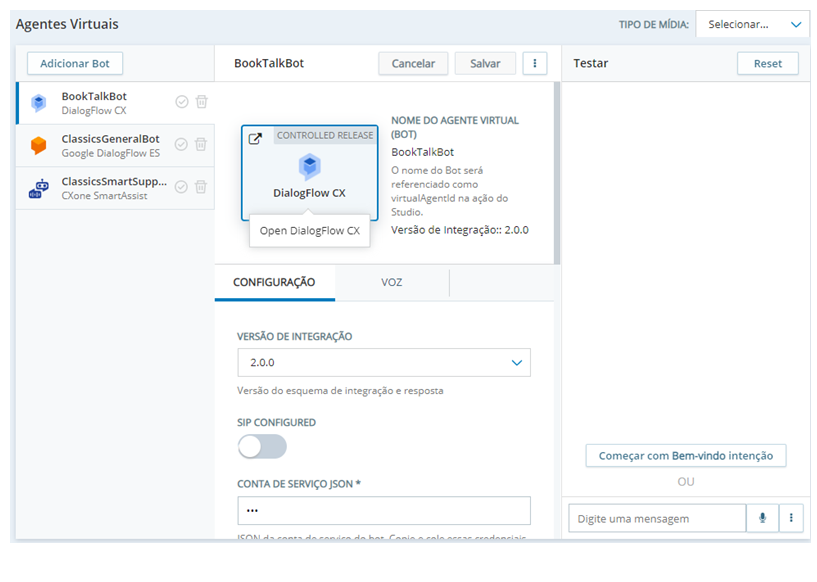This screenshot has width=817, height=582.
Task: Switch to the Voz tab
Action: [x=391, y=282]
